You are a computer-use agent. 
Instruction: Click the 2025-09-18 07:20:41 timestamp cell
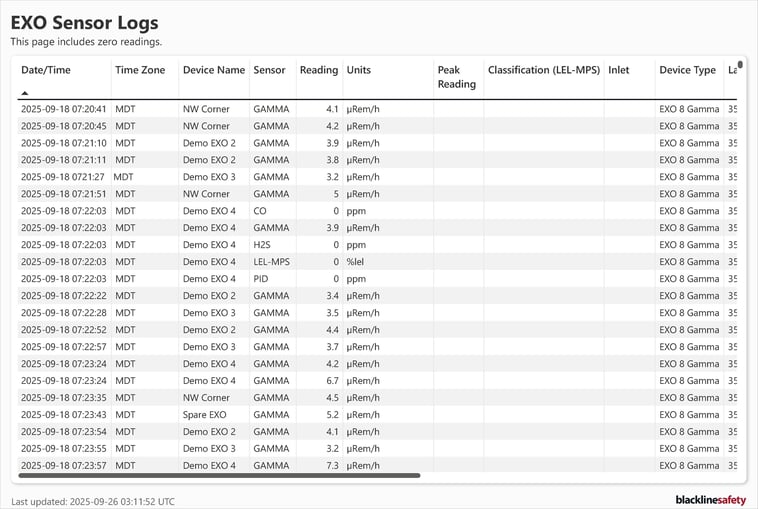(x=63, y=108)
